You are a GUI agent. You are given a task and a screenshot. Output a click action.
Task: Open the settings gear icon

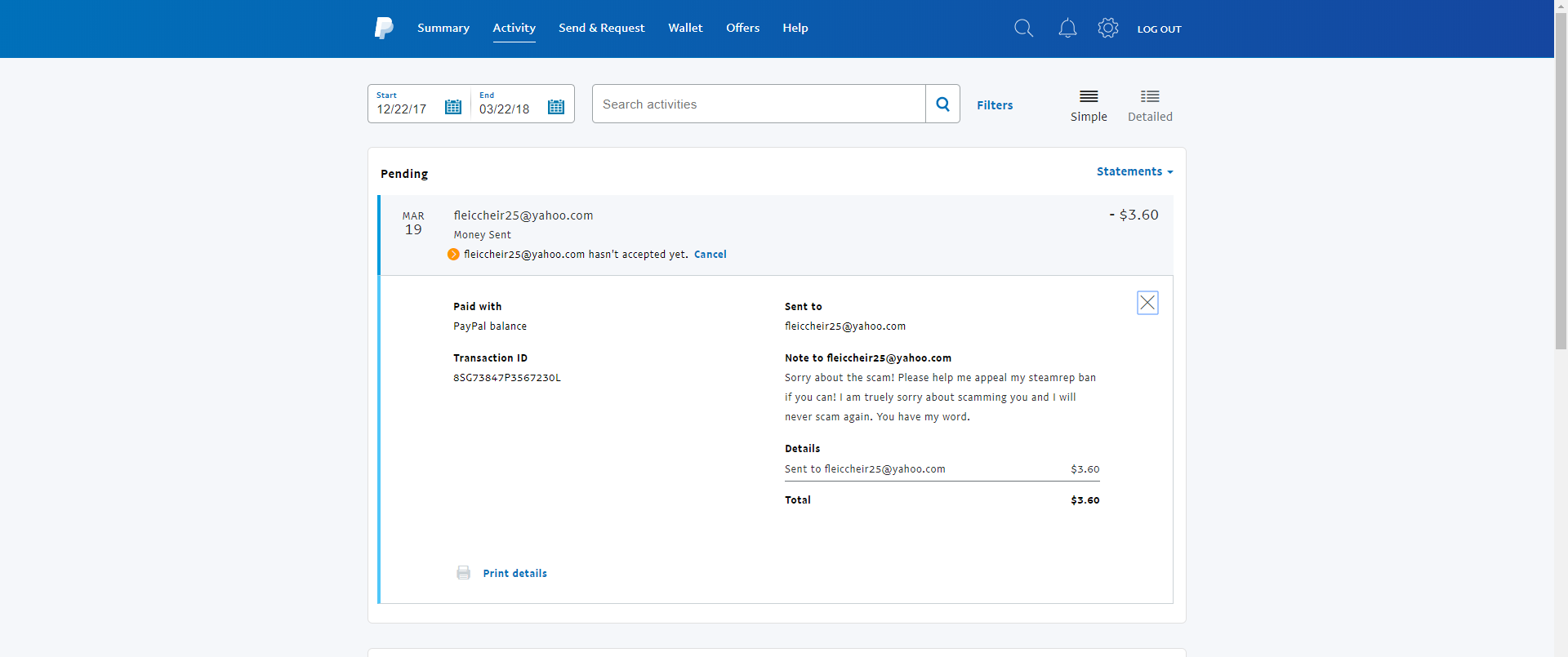pyautogui.click(x=1108, y=28)
